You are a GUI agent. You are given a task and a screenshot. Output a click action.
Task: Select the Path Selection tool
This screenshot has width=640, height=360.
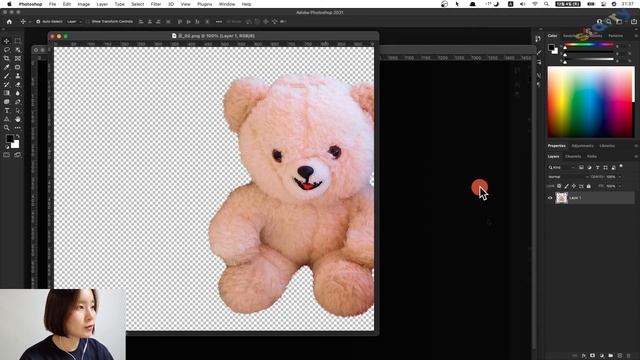point(18,111)
